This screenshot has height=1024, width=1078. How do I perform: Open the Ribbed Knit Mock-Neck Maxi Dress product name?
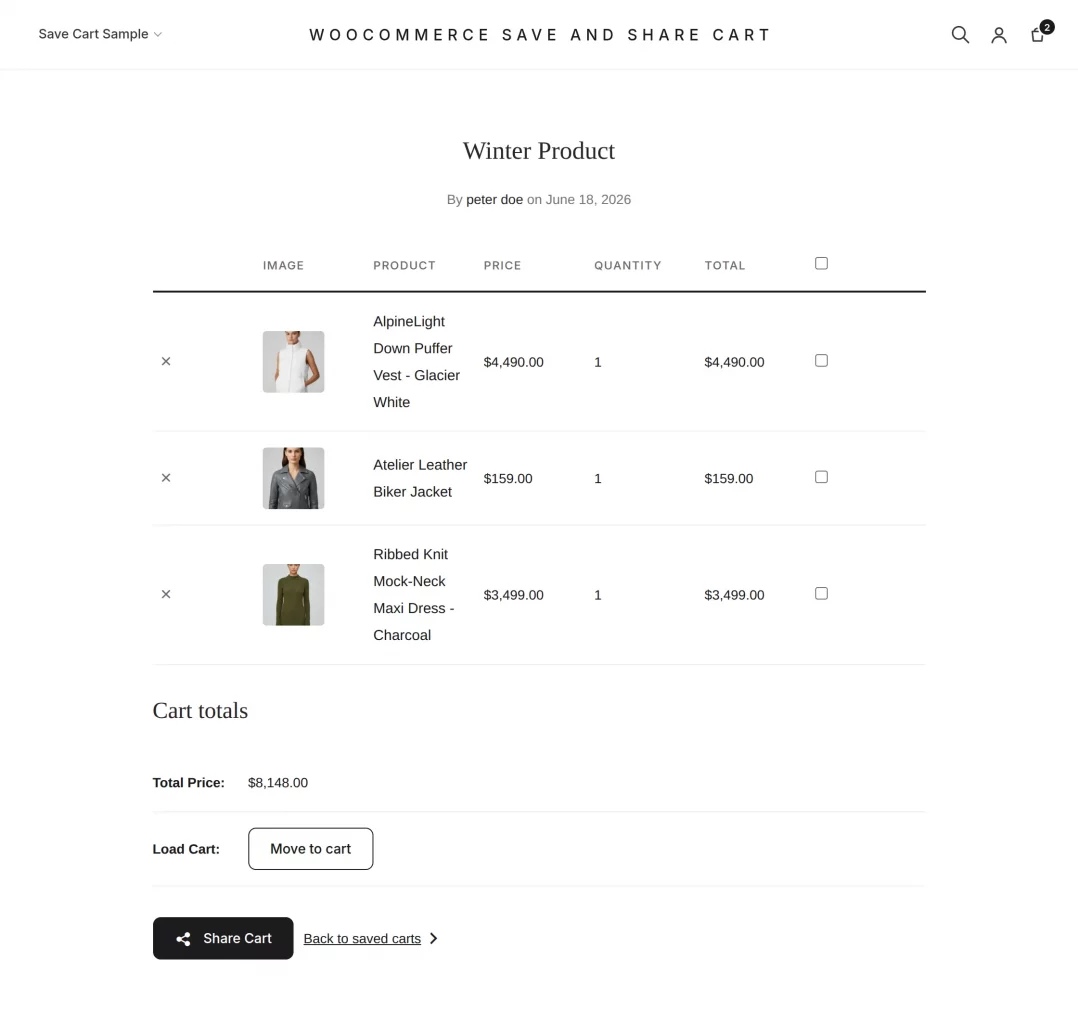pos(413,594)
